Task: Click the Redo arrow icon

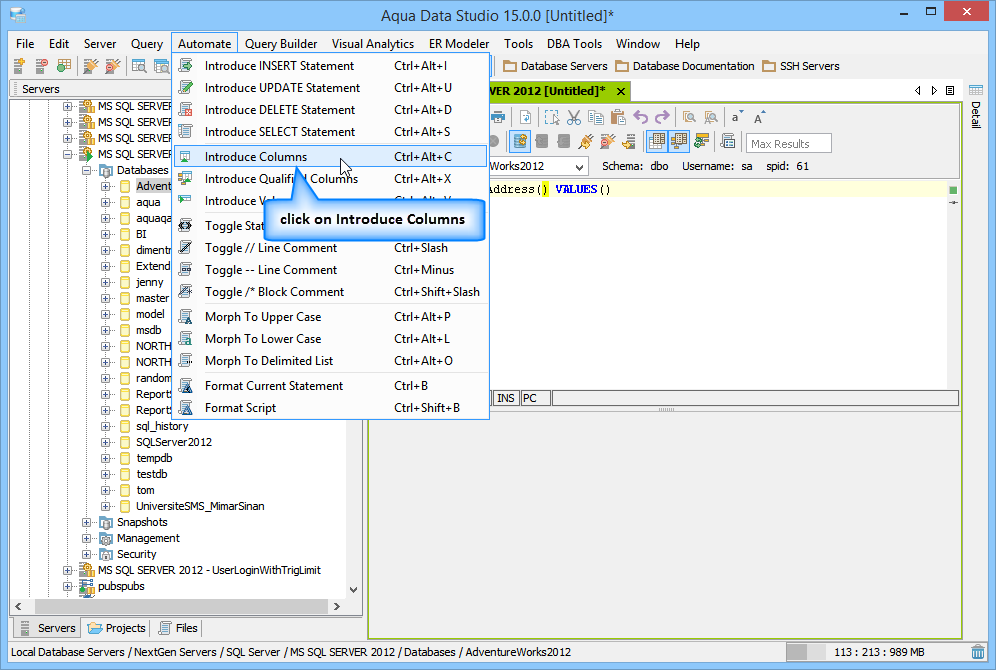Action: 663,117
